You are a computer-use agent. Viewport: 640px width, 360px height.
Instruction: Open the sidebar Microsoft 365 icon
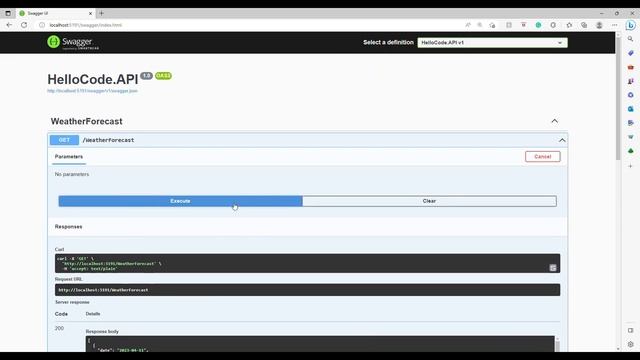(631, 95)
